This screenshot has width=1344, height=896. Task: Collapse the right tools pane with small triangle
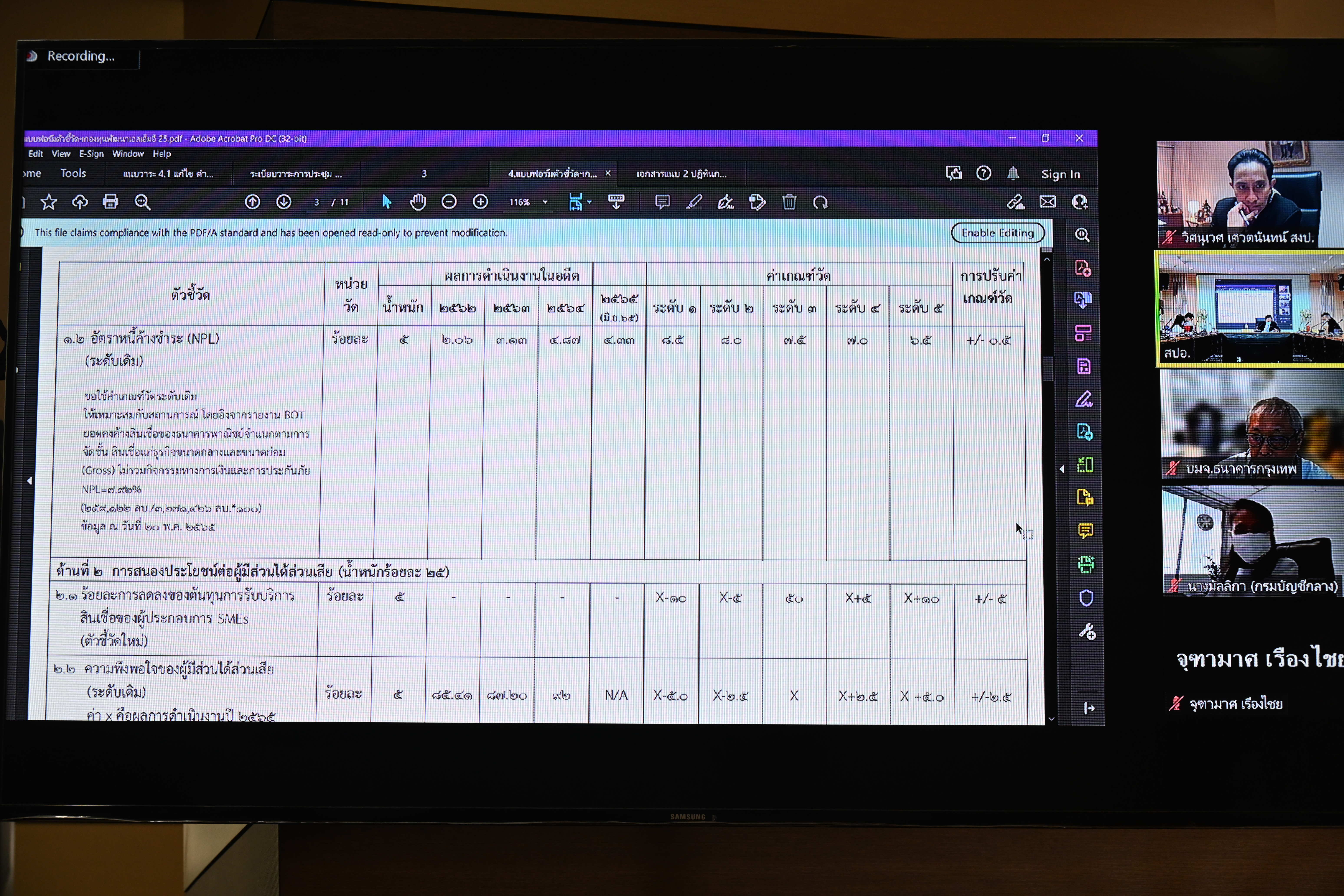point(1062,469)
